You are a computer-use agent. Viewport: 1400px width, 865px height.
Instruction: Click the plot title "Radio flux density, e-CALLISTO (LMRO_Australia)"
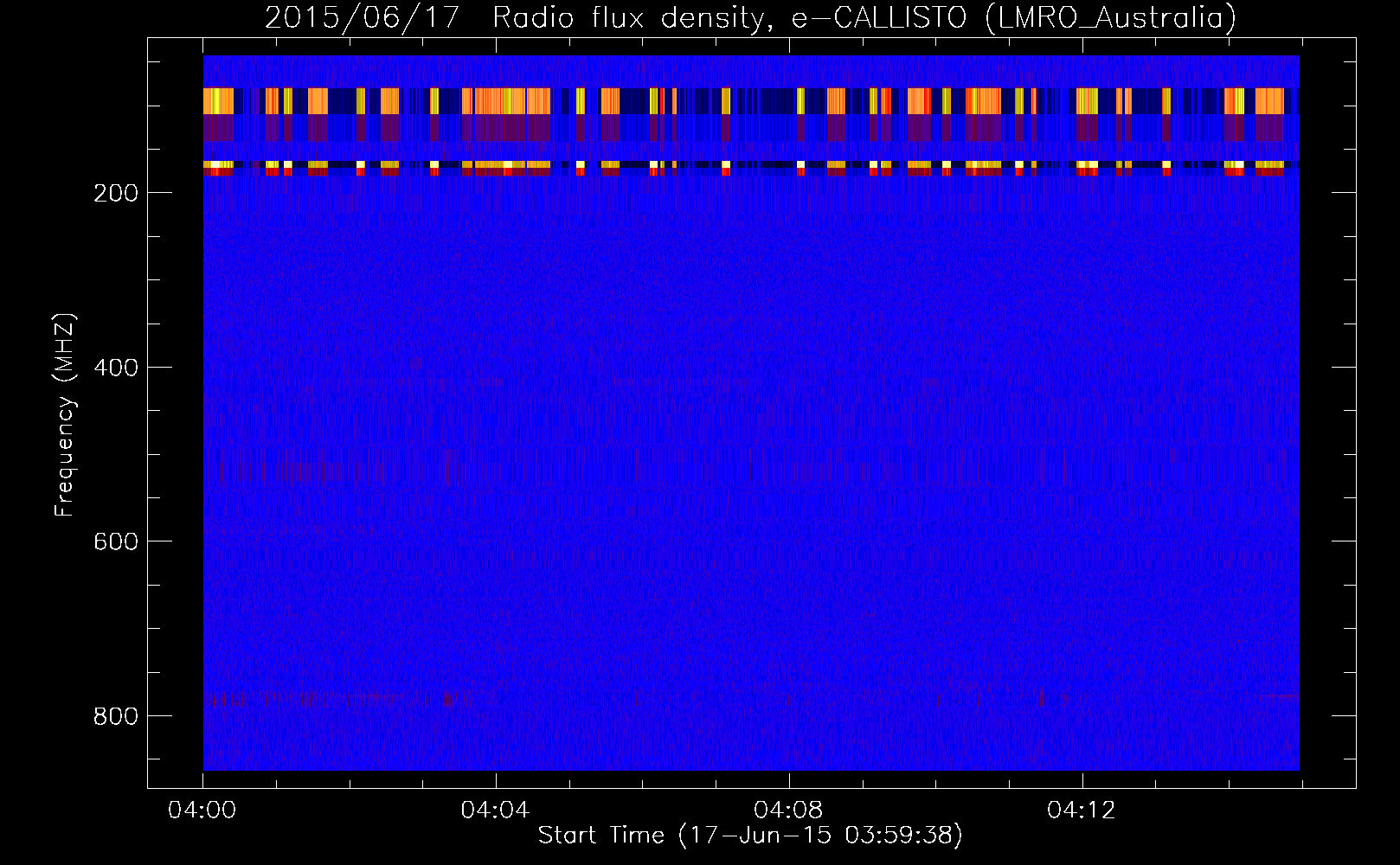click(x=864, y=17)
